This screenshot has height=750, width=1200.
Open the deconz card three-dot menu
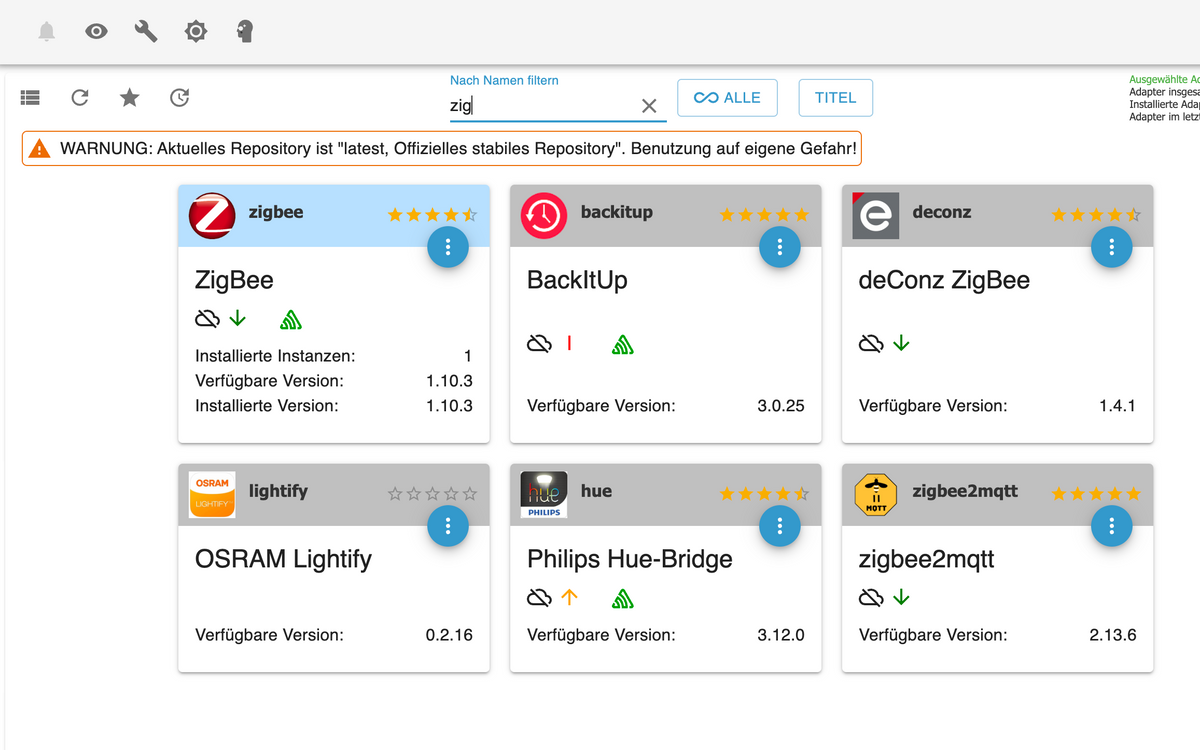[x=1112, y=247]
